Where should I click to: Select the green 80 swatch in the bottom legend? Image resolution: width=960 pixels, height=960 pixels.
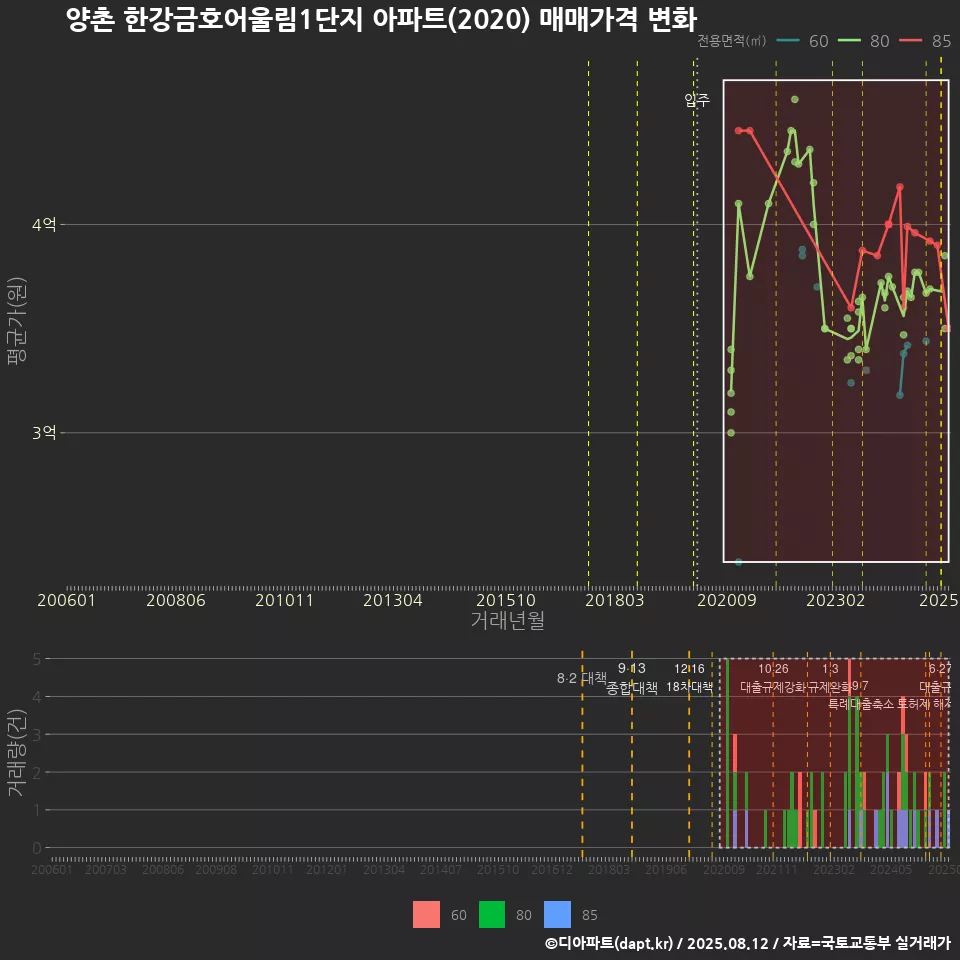(492, 915)
